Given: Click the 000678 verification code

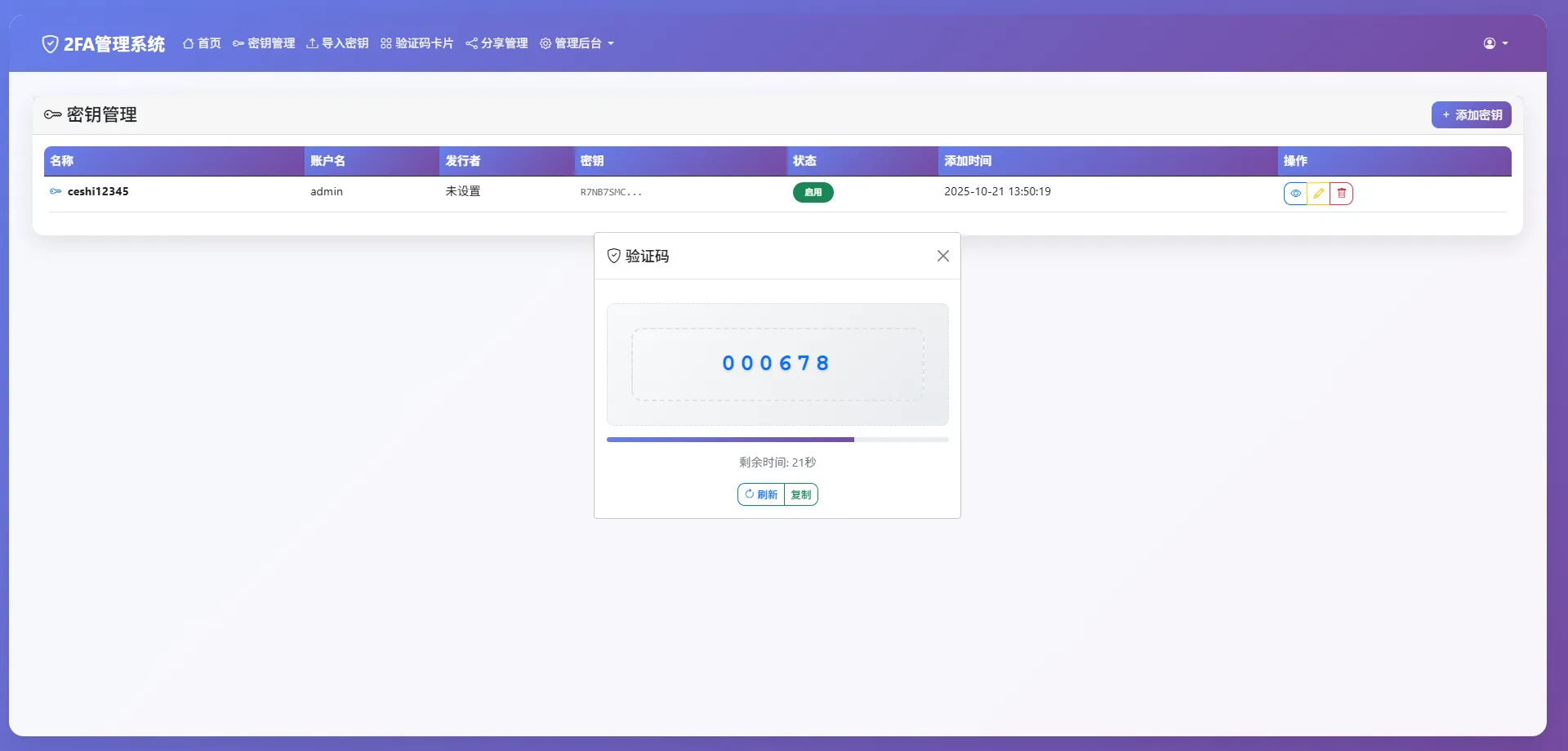Looking at the screenshot, I should pos(776,363).
